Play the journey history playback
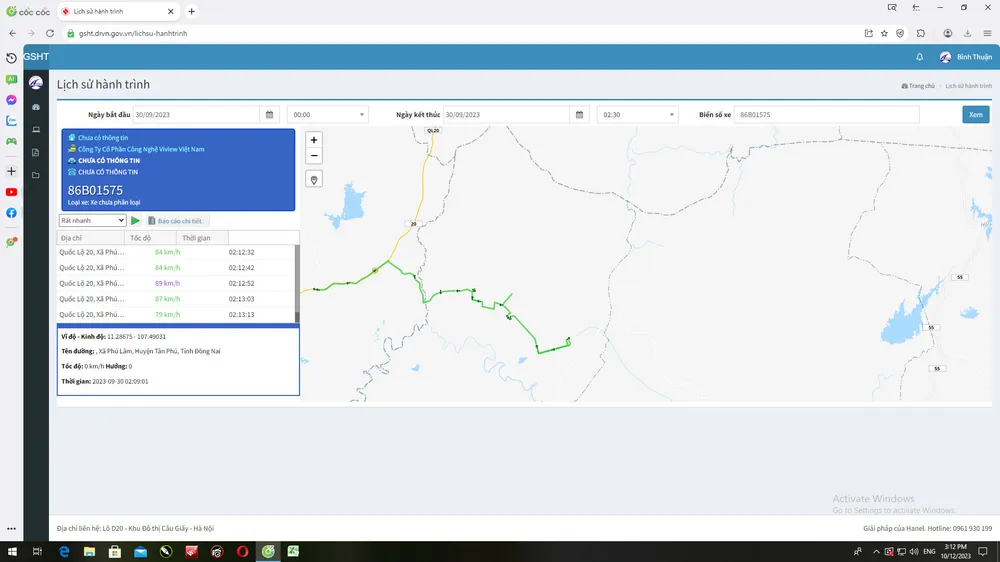The image size is (1000, 562). pyautogui.click(x=136, y=220)
